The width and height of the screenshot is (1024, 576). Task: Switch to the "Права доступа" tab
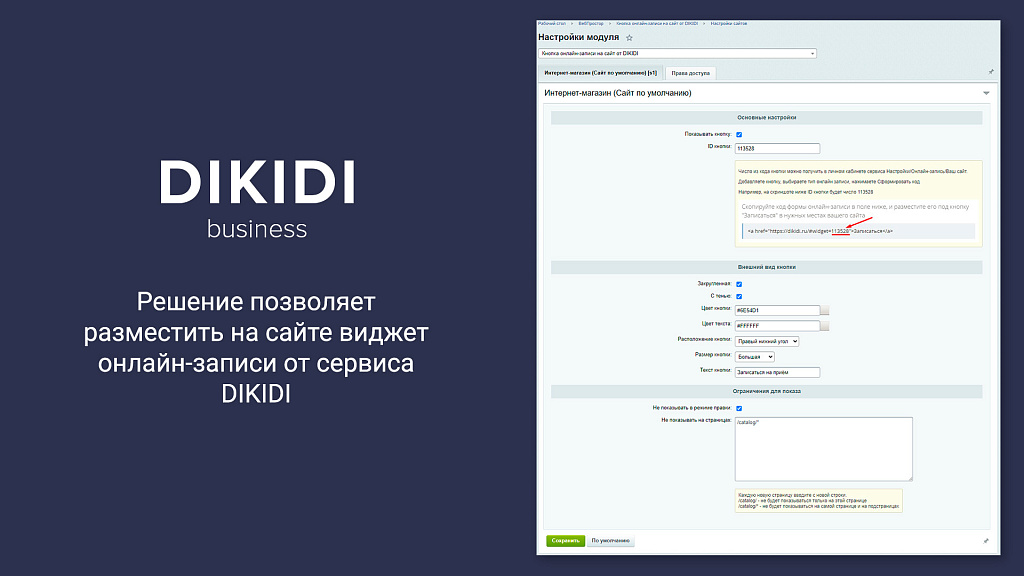(x=692, y=72)
